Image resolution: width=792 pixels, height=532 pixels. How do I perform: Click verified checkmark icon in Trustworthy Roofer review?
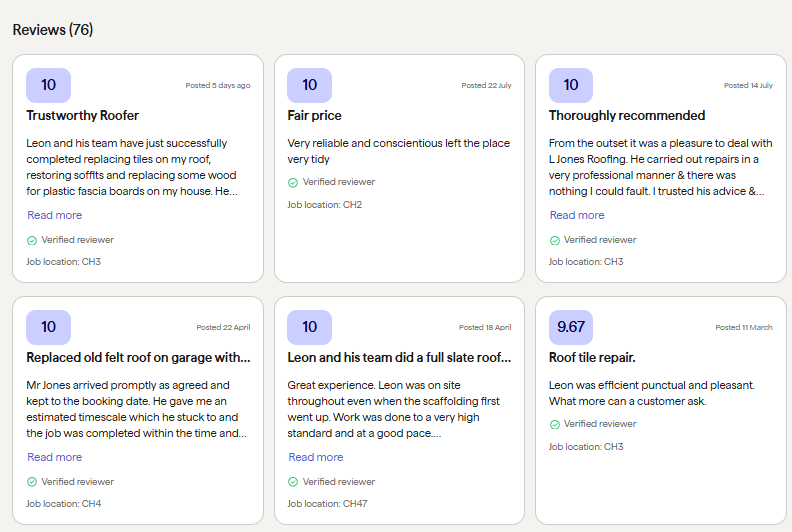click(x=32, y=240)
